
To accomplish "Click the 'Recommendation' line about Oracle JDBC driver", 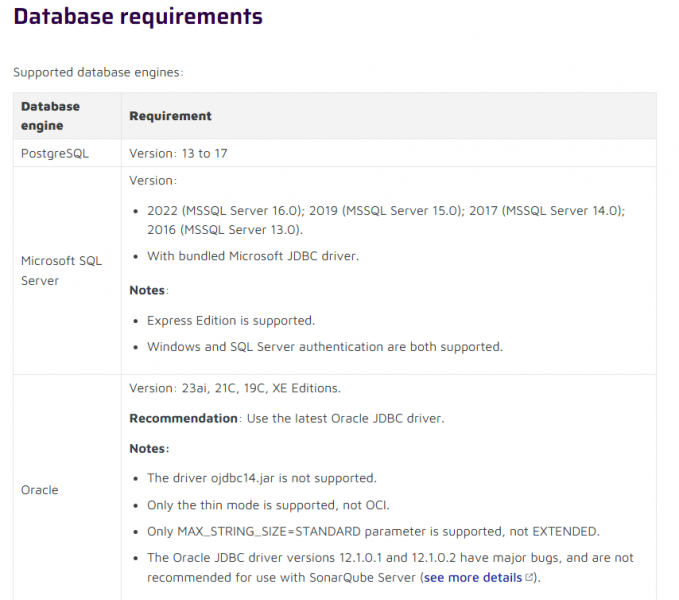I will click(x=287, y=418).
